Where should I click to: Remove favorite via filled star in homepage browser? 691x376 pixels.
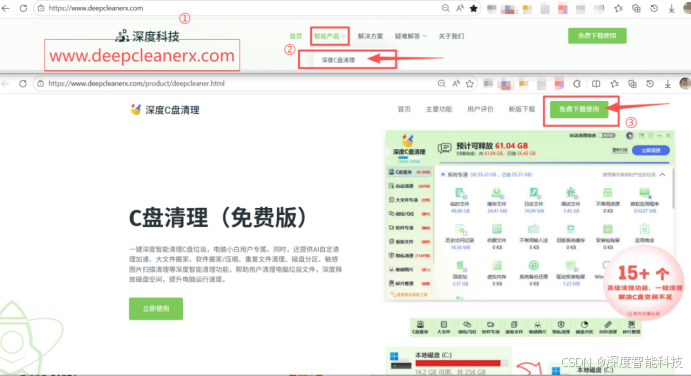(474, 8)
